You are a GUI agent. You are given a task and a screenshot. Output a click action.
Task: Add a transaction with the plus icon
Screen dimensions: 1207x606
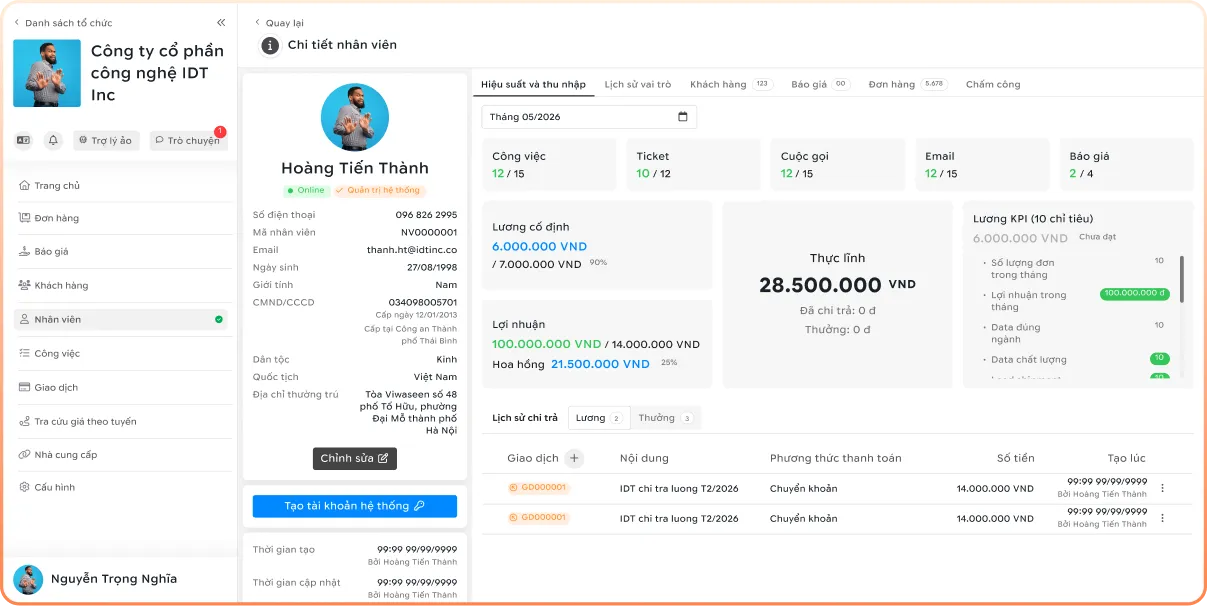[574, 458]
